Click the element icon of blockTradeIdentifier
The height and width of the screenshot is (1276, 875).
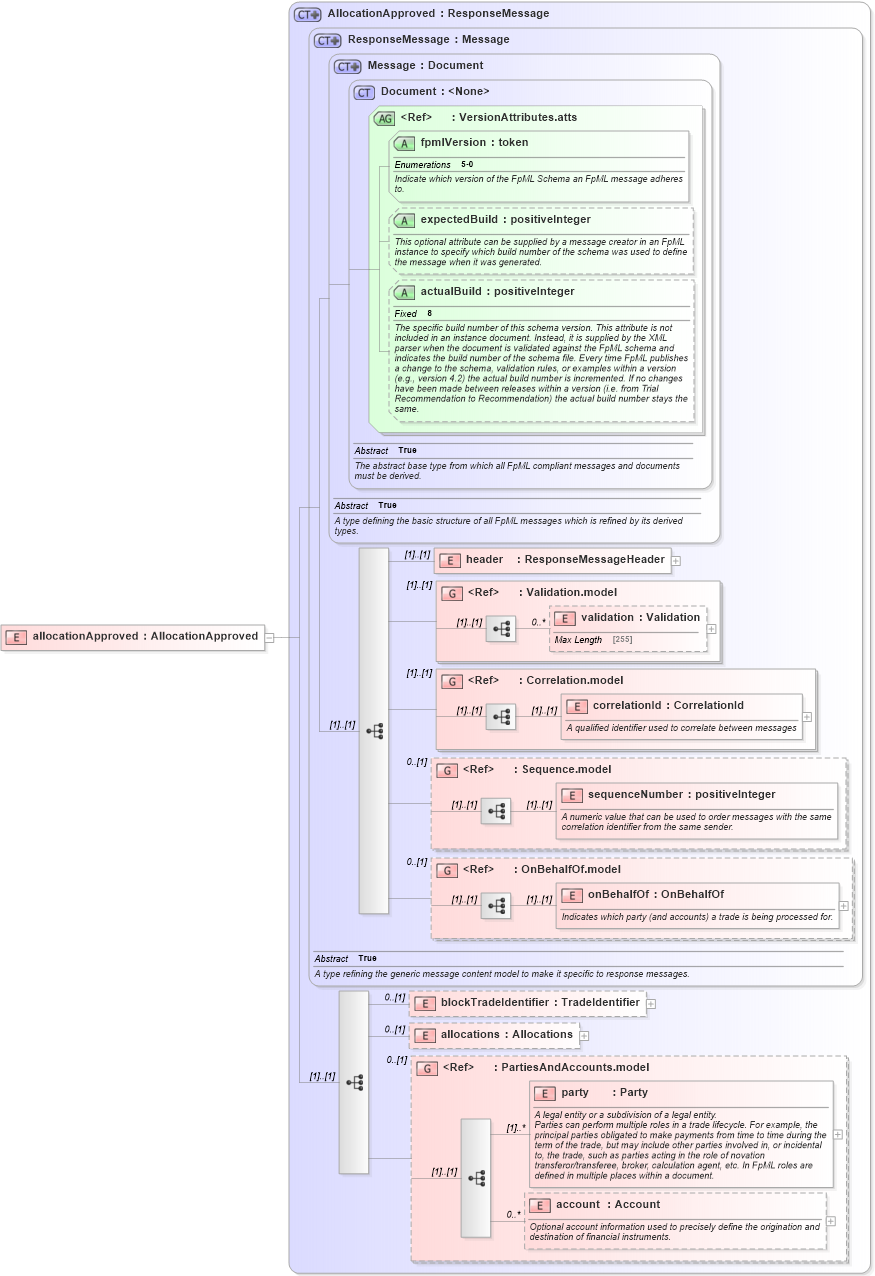pyautogui.click(x=424, y=1003)
